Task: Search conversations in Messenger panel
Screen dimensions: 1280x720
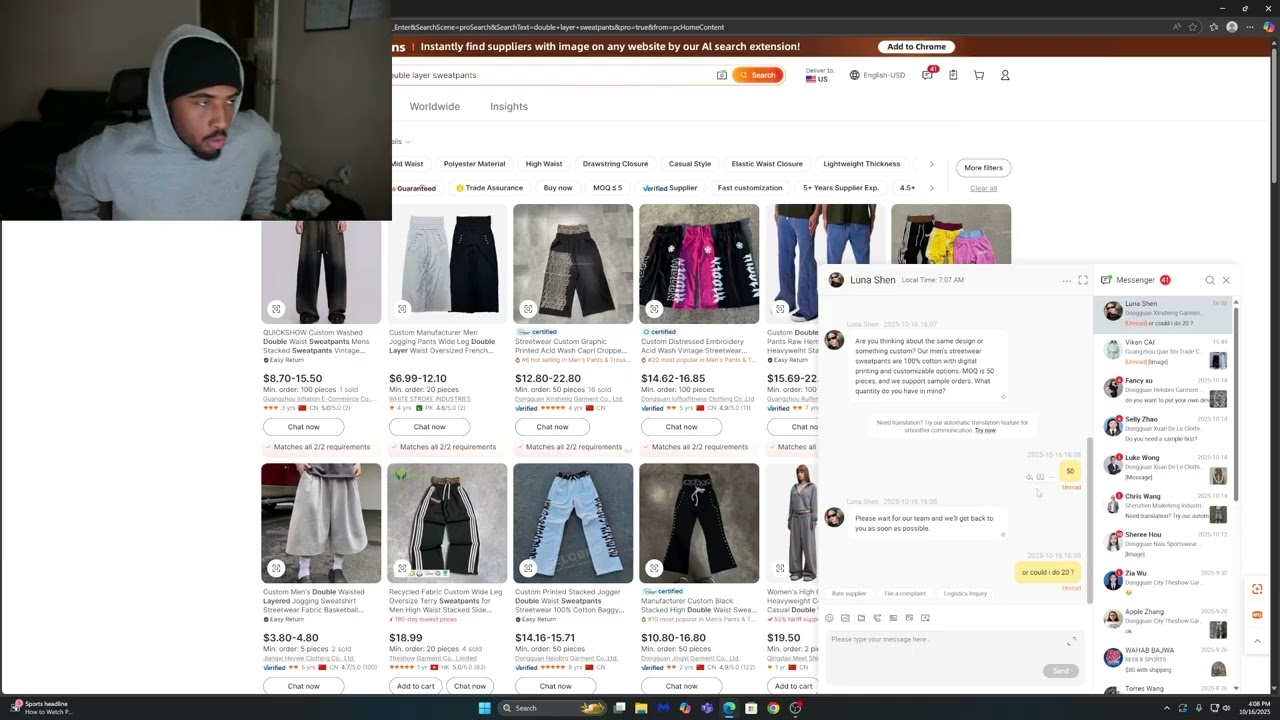Action: coord(1210,280)
